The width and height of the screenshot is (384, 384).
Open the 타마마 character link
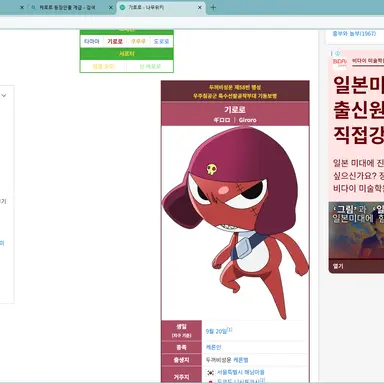(x=92, y=41)
